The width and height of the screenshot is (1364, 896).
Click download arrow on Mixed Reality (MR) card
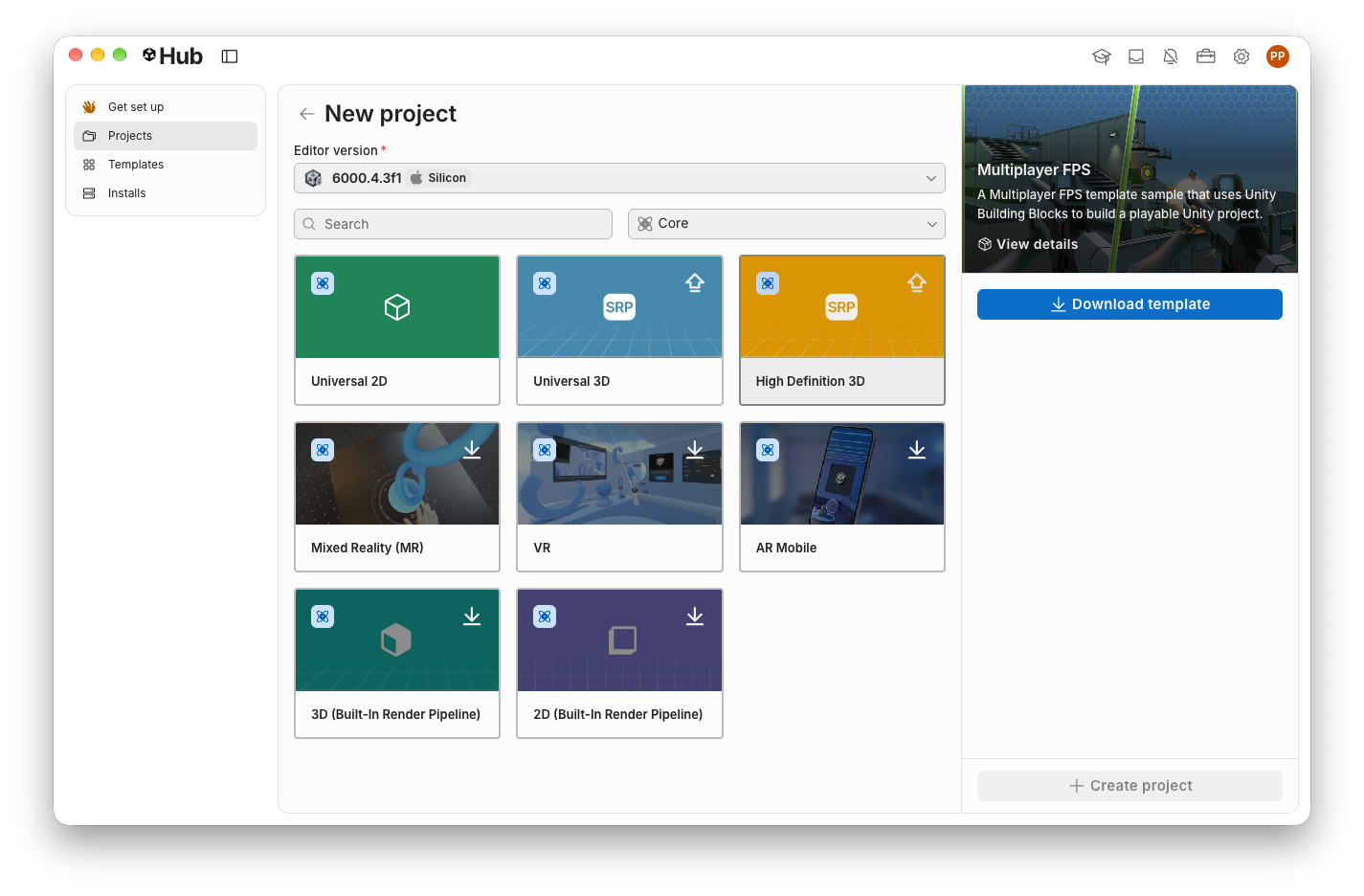(472, 450)
